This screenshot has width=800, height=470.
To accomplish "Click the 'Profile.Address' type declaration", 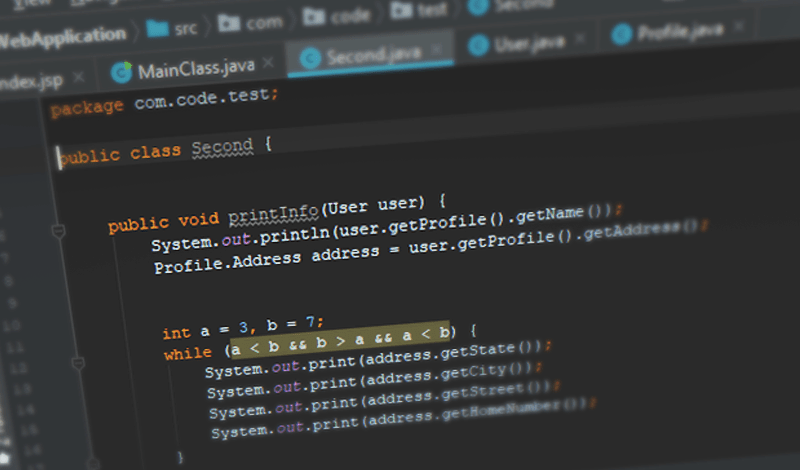I will pyautogui.click(x=228, y=263).
